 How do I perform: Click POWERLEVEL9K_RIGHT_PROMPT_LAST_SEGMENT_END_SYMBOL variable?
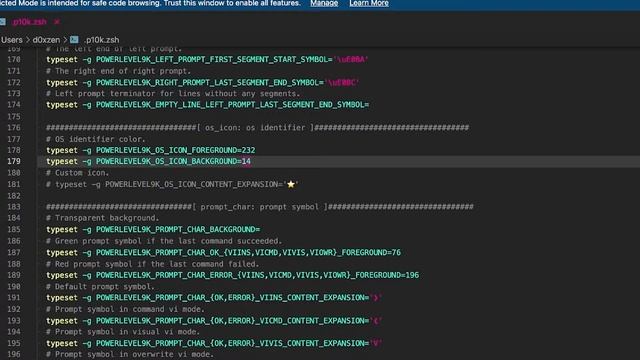point(207,82)
